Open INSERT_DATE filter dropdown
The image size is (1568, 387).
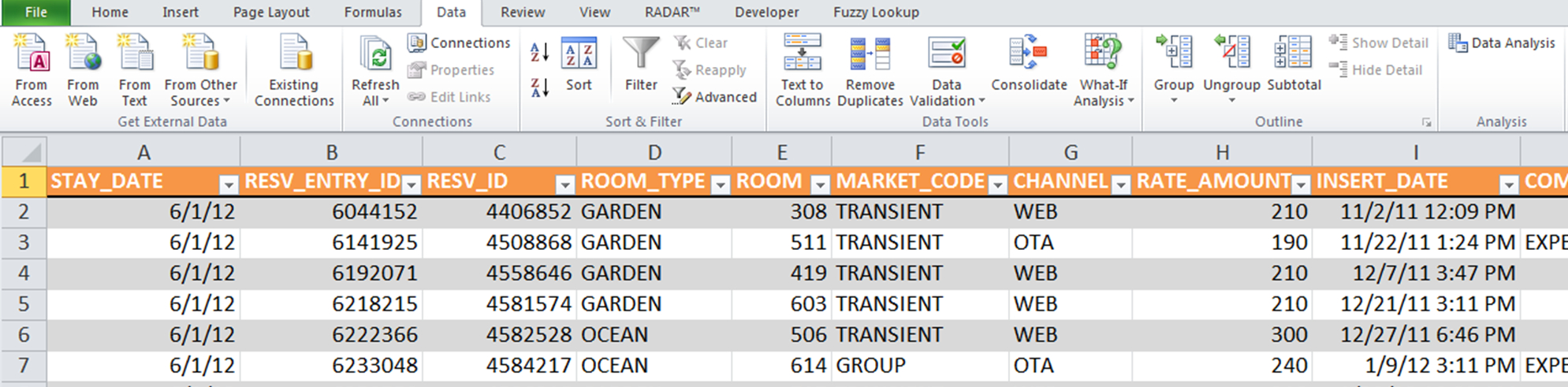coord(1508,184)
